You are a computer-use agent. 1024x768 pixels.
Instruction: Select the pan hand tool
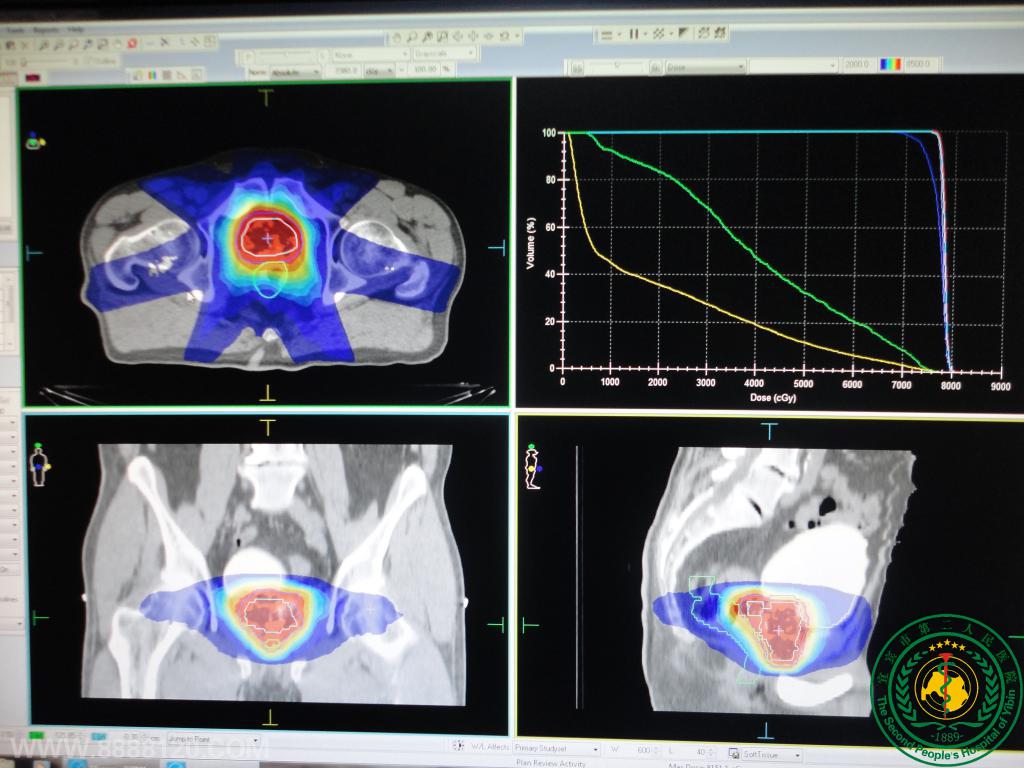coord(396,36)
